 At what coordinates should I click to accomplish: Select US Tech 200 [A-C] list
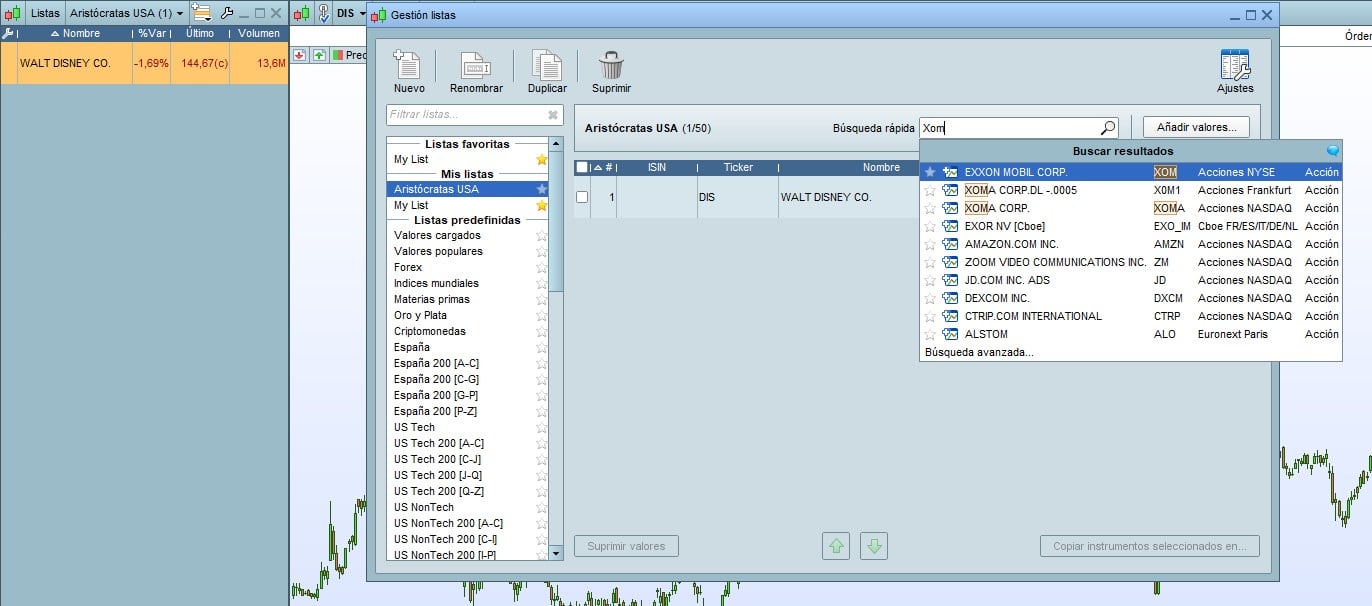(x=439, y=443)
